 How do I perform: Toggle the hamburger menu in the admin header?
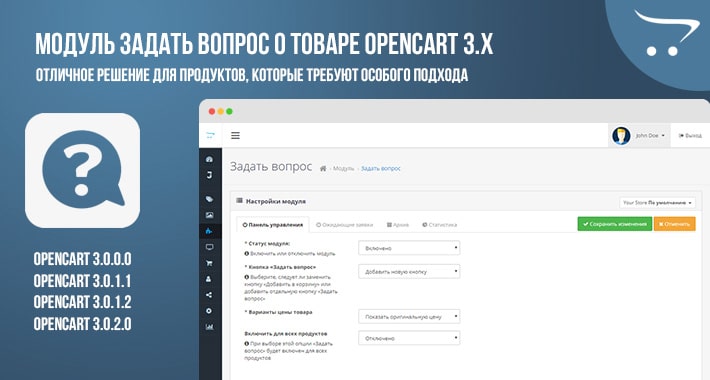(x=235, y=135)
